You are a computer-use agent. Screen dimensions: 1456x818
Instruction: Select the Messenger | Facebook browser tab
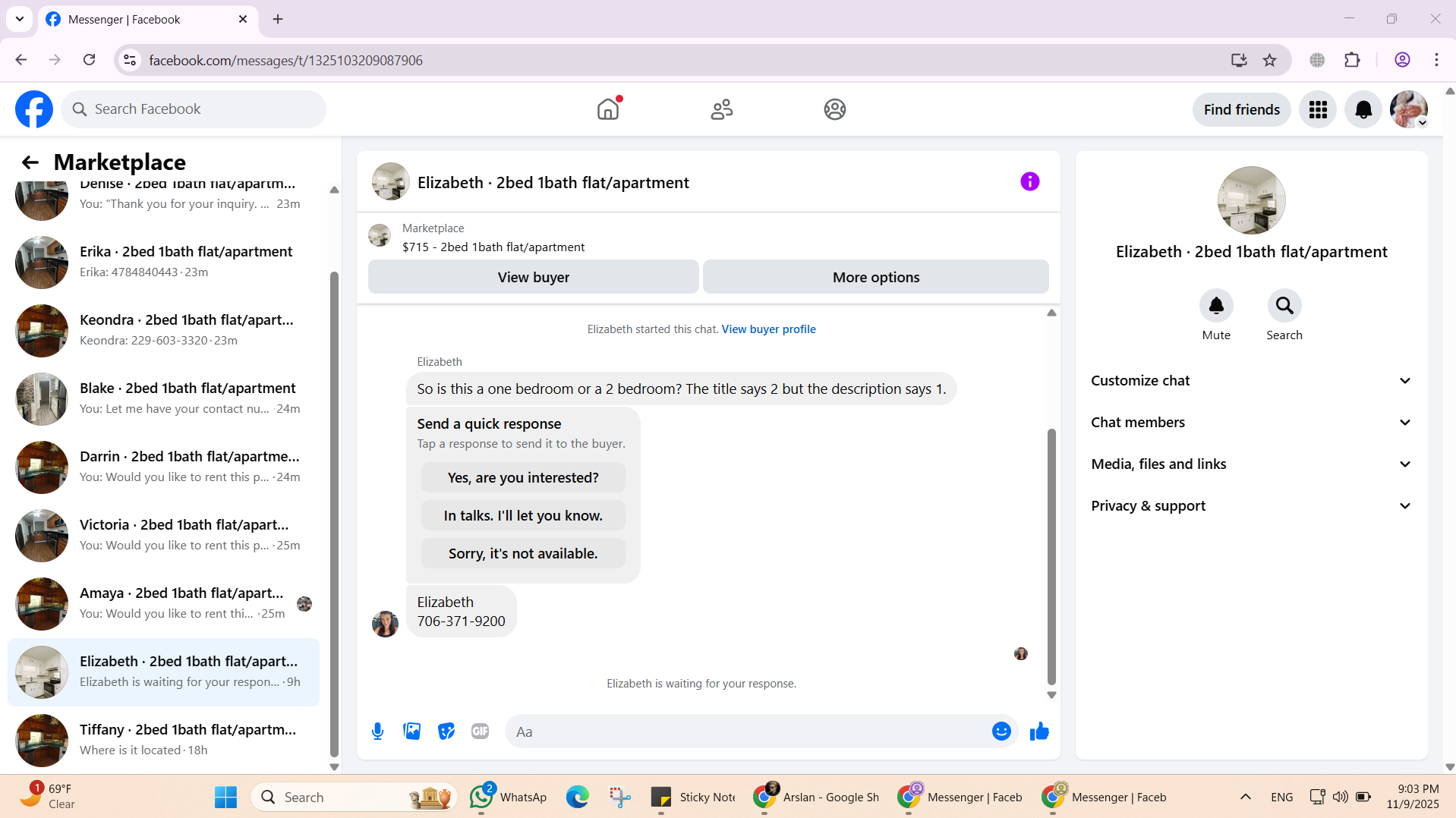(x=148, y=20)
